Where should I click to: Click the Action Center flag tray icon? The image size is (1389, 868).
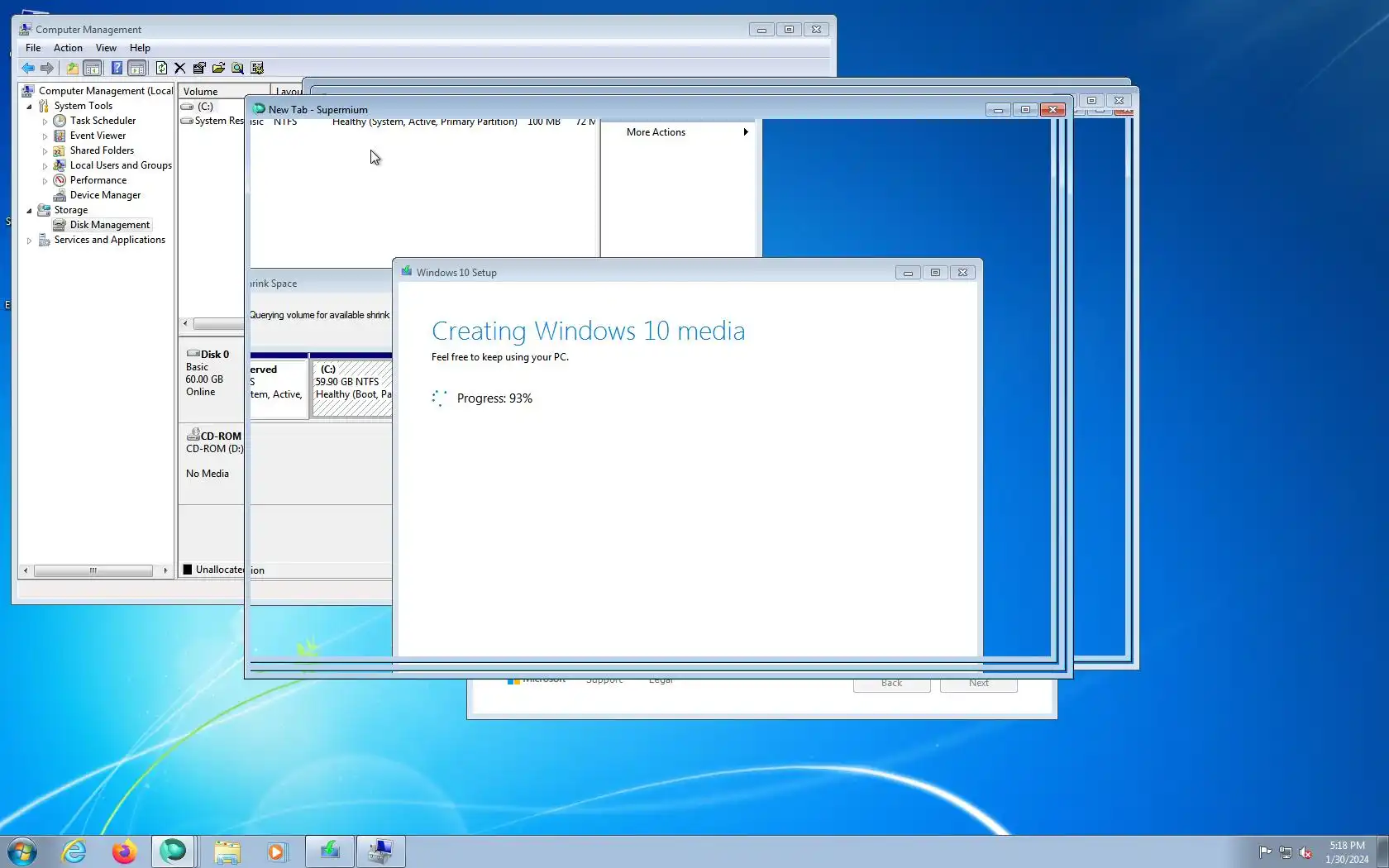tap(1265, 852)
